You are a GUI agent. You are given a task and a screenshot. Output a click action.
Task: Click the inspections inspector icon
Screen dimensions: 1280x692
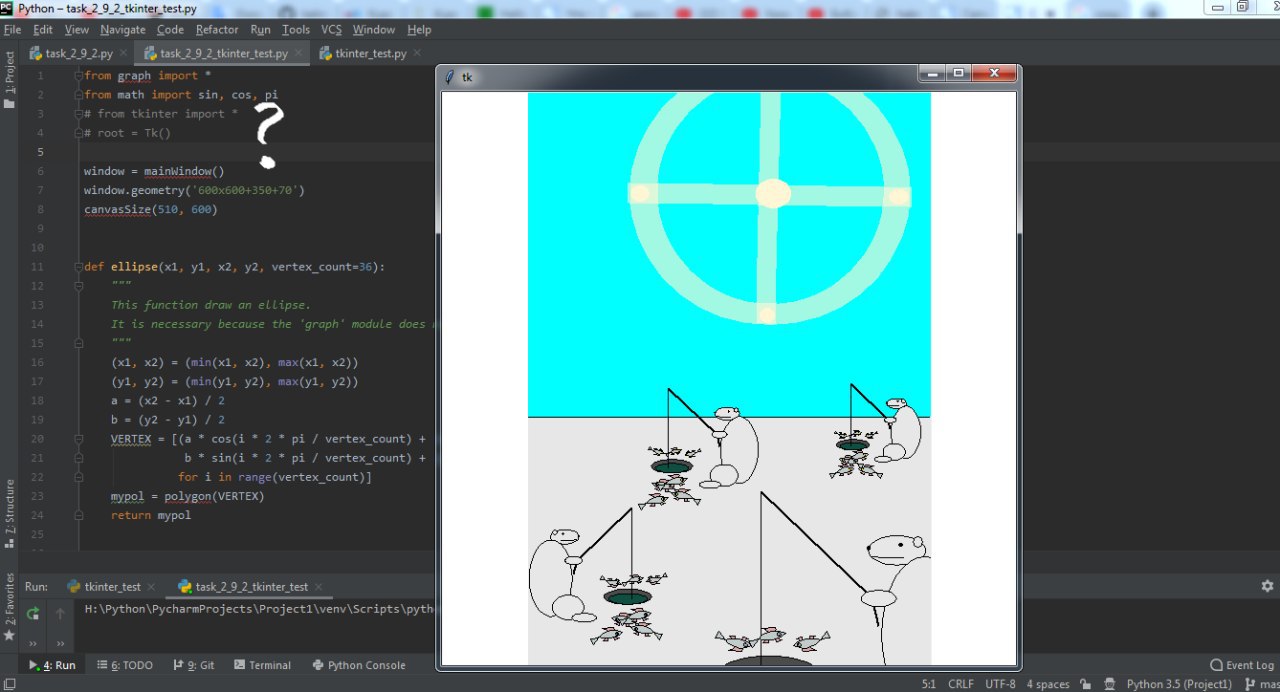(x=1109, y=684)
